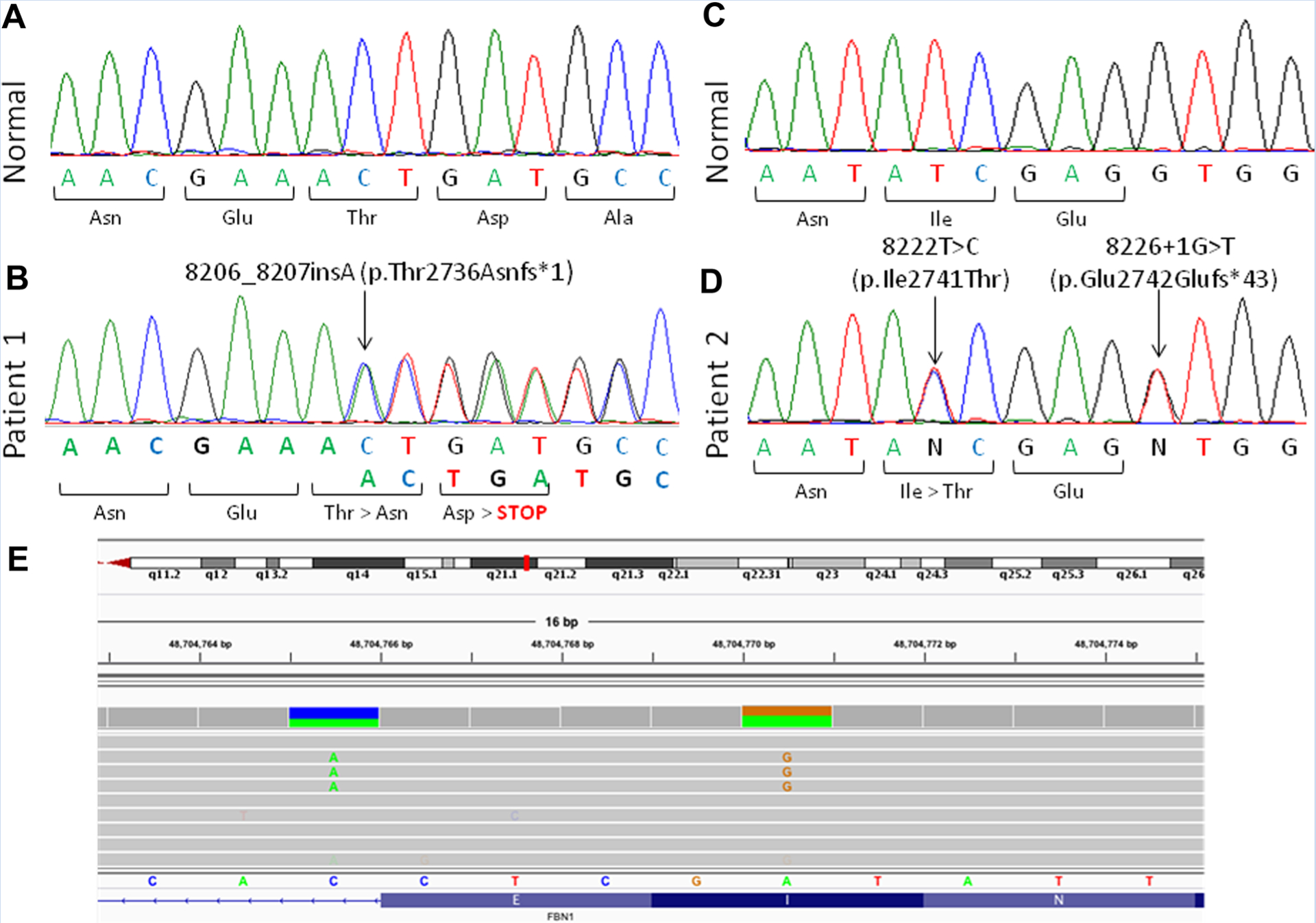Click the 8226+1G>T mutation label
The height and width of the screenshot is (923, 1316).
click(1170, 246)
